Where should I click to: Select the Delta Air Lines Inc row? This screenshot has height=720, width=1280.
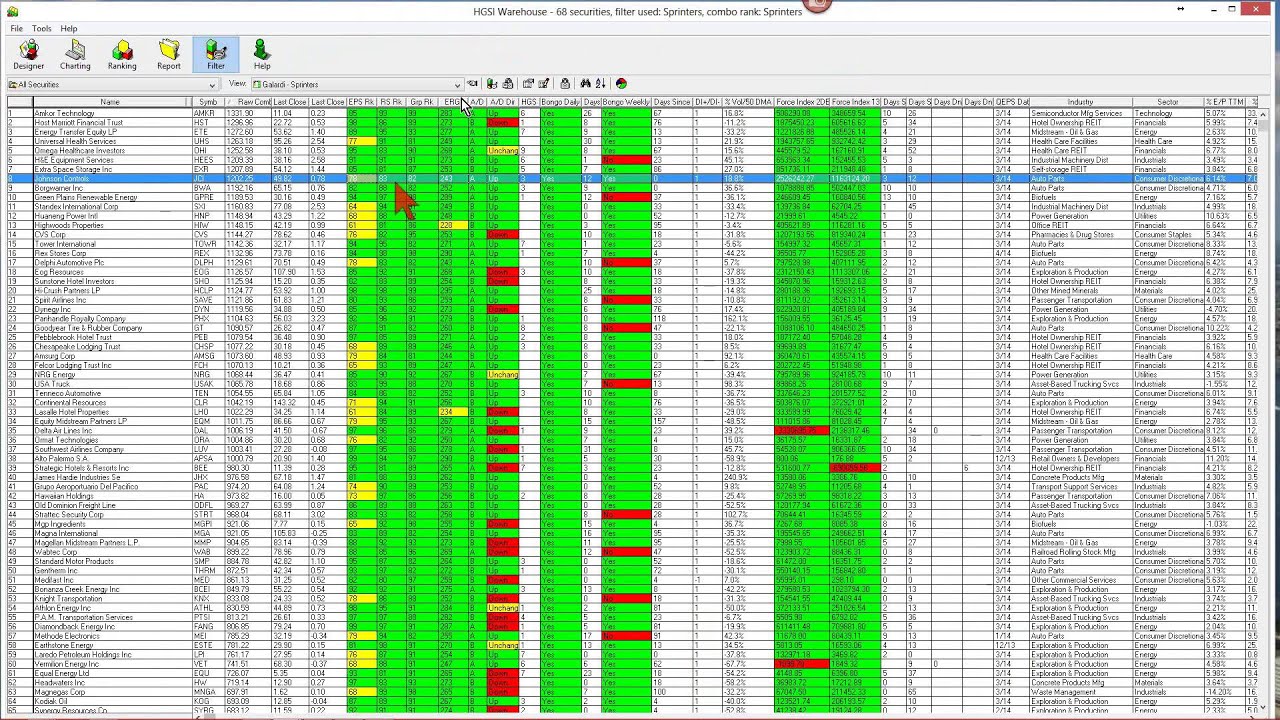[632, 431]
